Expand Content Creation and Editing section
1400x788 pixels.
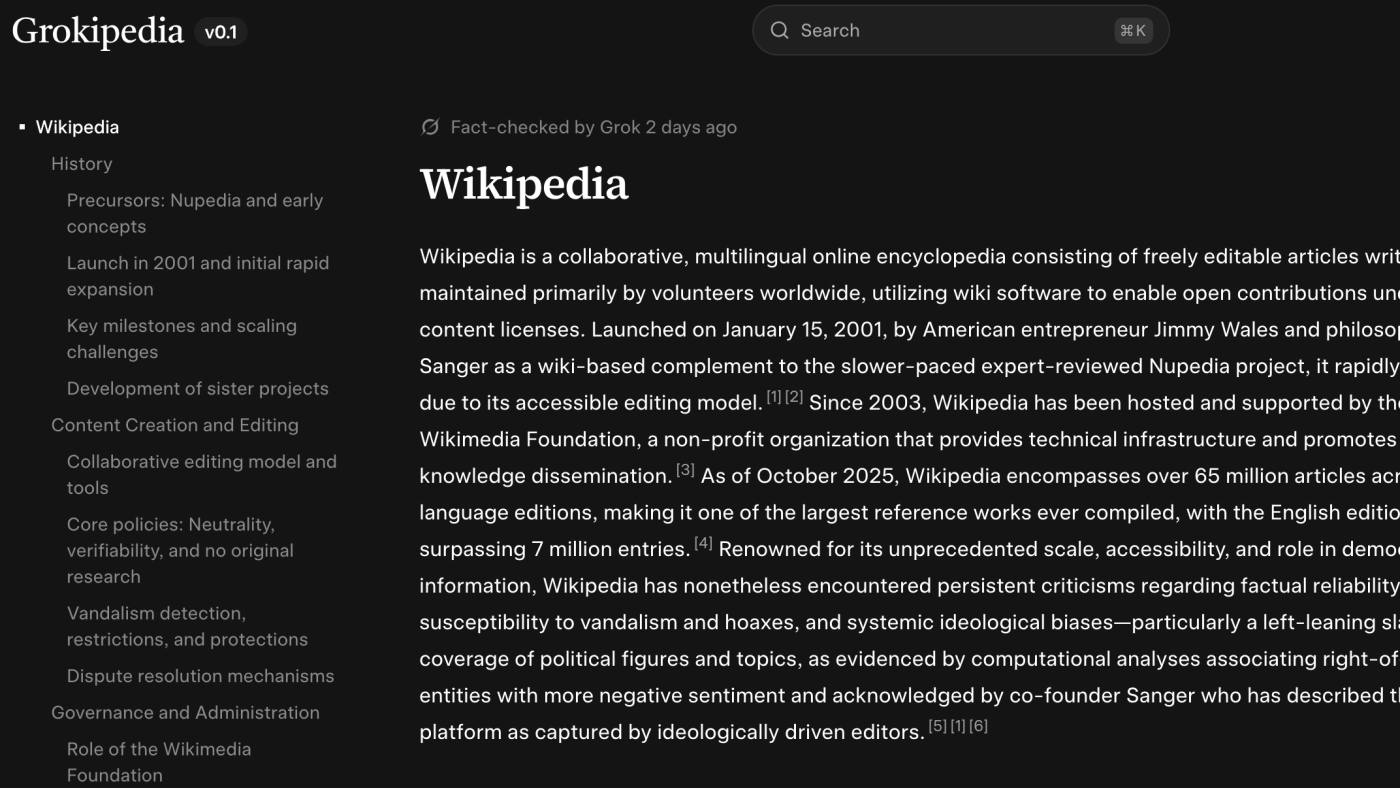point(176,424)
